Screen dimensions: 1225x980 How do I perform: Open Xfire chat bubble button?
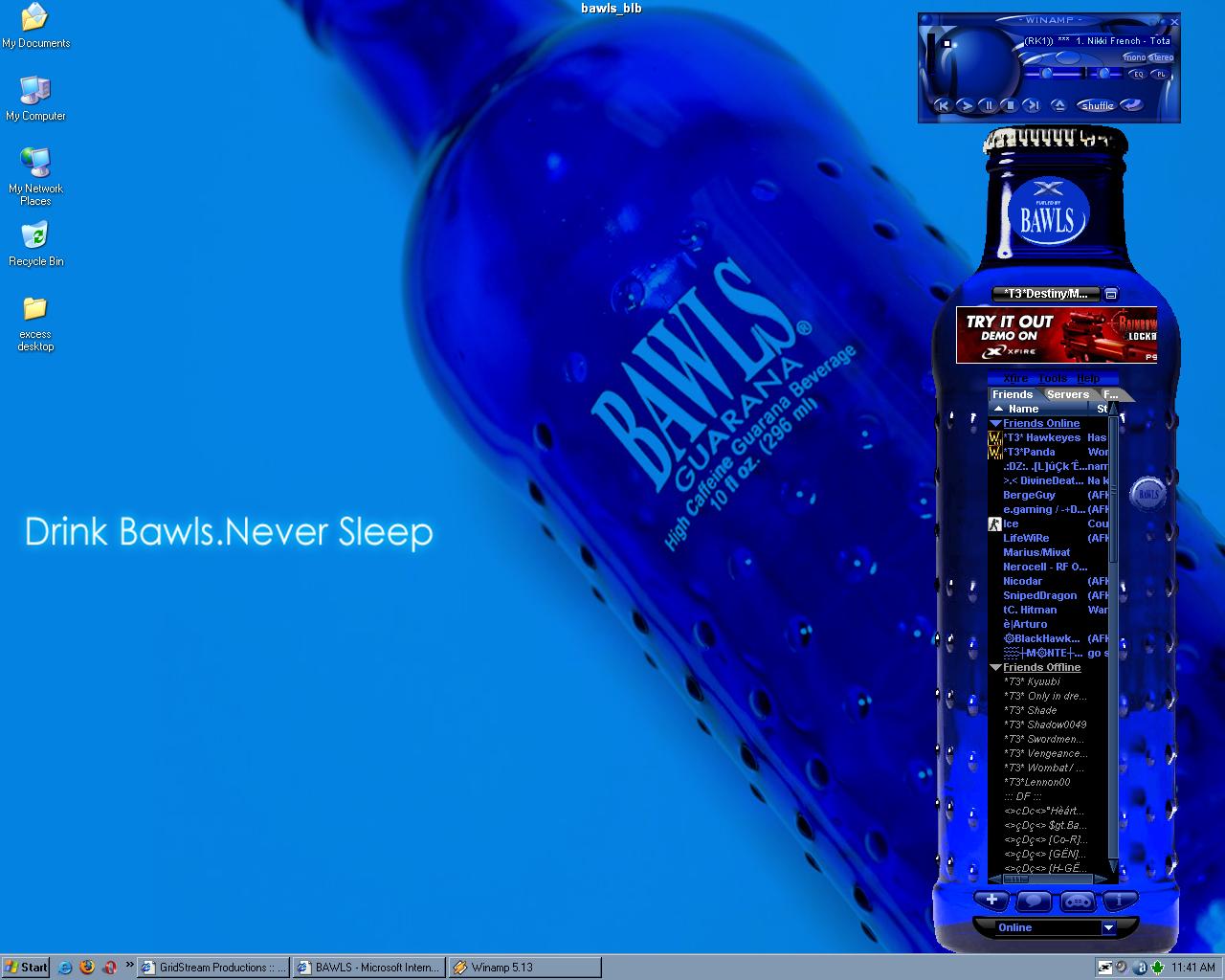click(x=1035, y=901)
